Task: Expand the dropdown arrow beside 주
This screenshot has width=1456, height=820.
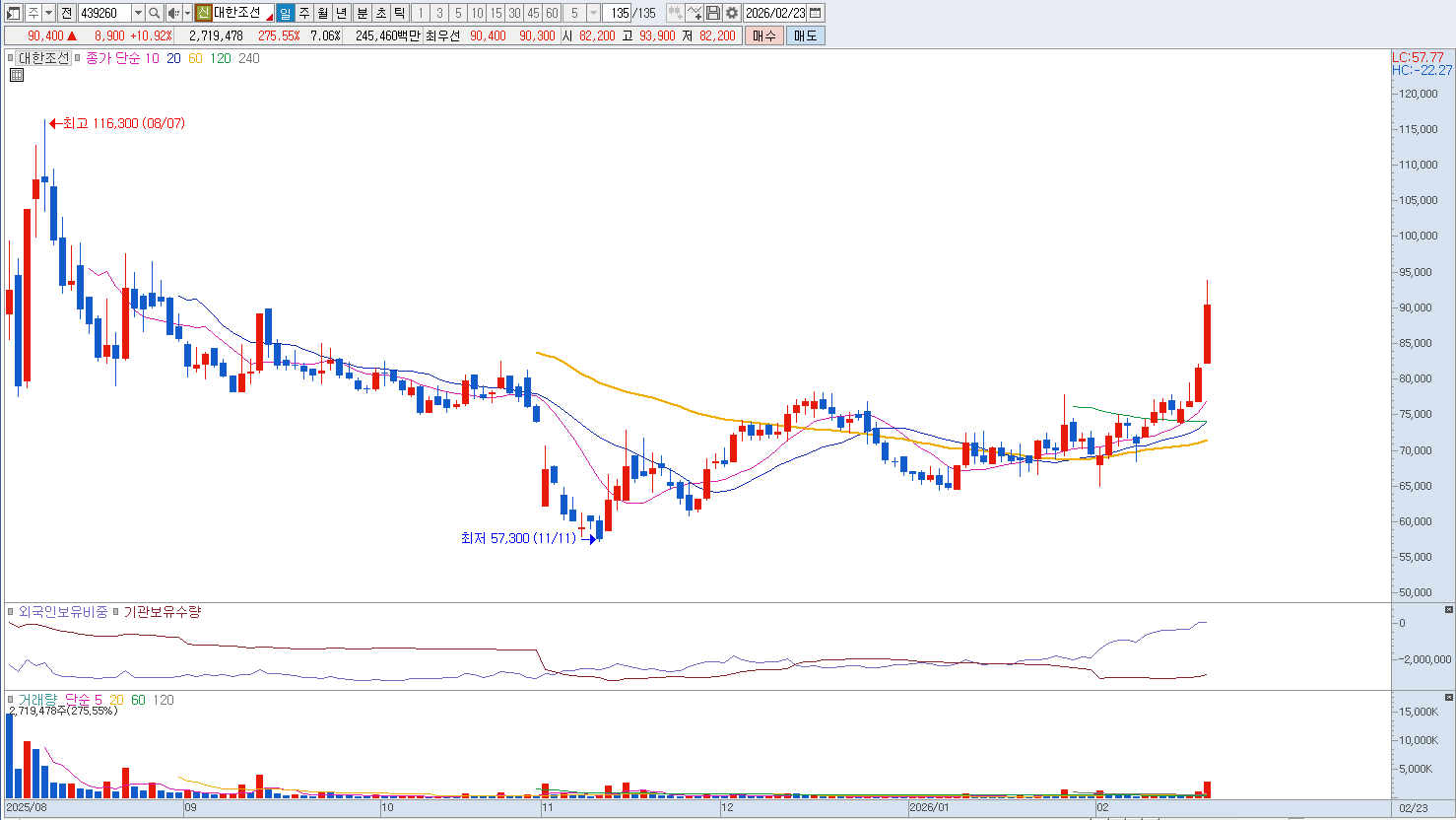Action: (48, 13)
